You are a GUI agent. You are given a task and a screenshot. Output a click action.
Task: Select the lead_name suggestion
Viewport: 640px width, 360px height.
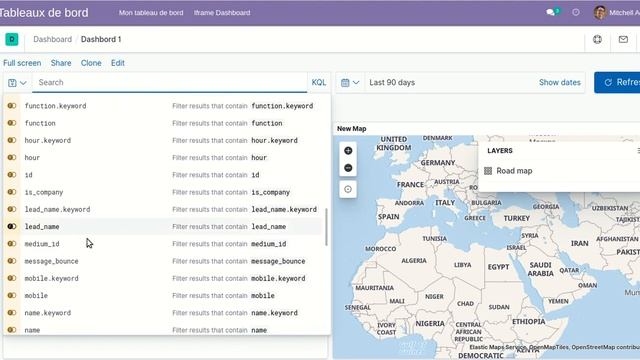click(164, 226)
